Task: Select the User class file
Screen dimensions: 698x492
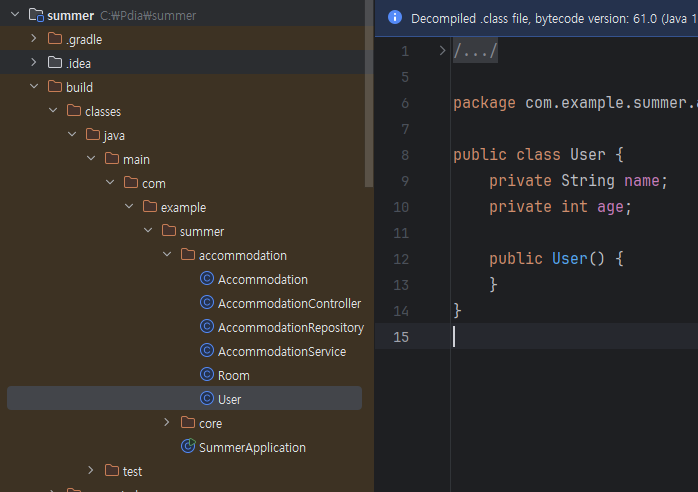Action: tap(184, 398)
